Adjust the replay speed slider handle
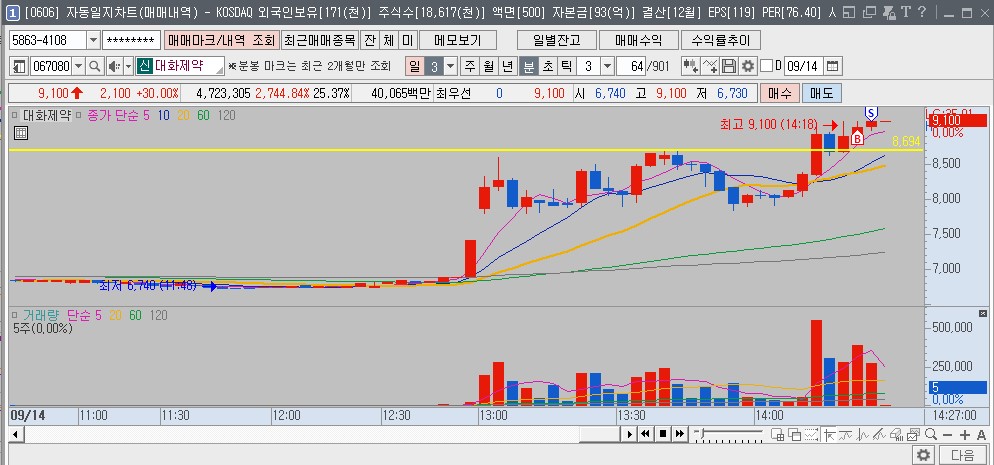Viewport: 994px width, 465px height. 700,434
